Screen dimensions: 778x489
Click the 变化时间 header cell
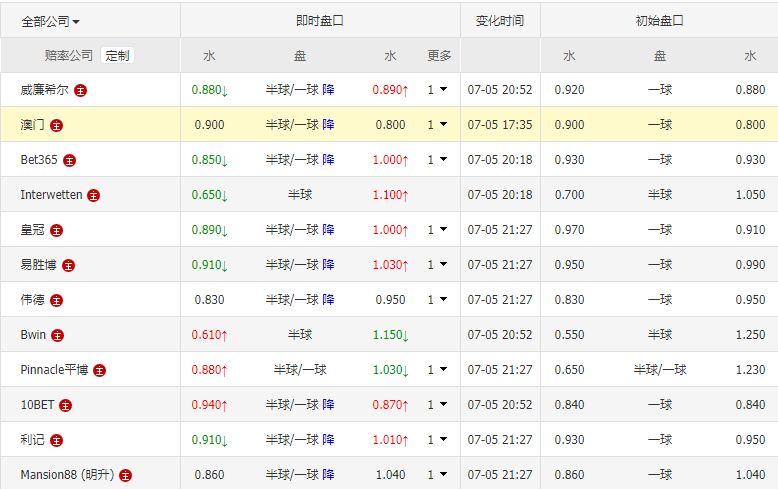pyautogui.click(x=499, y=21)
